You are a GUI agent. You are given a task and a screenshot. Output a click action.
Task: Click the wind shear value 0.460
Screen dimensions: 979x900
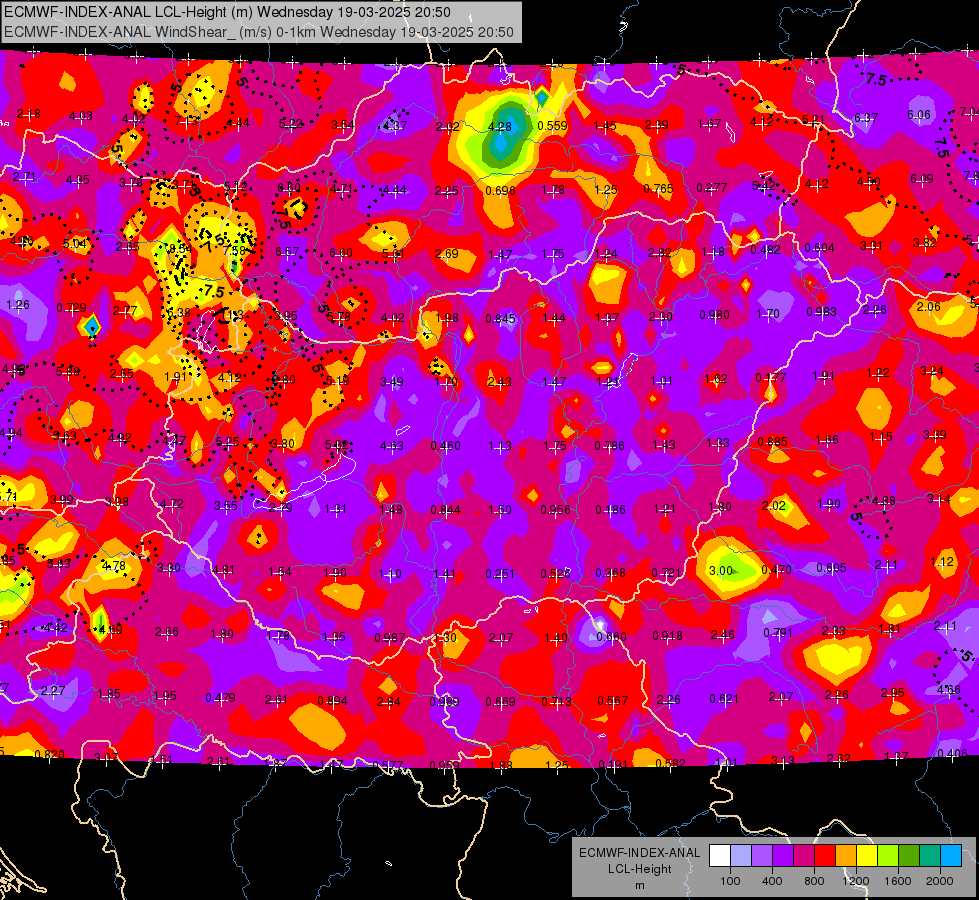pos(445,446)
